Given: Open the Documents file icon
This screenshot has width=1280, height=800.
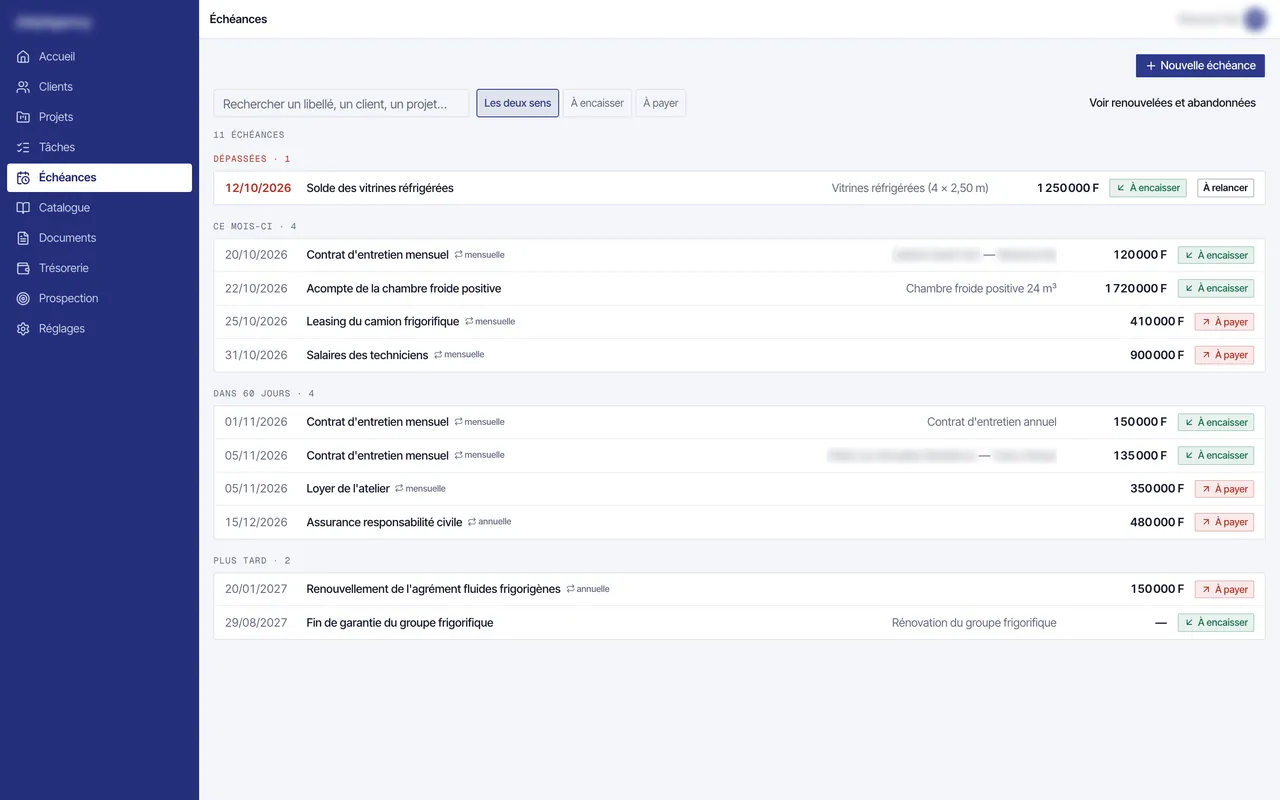Looking at the screenshot, I should point(23,238).
